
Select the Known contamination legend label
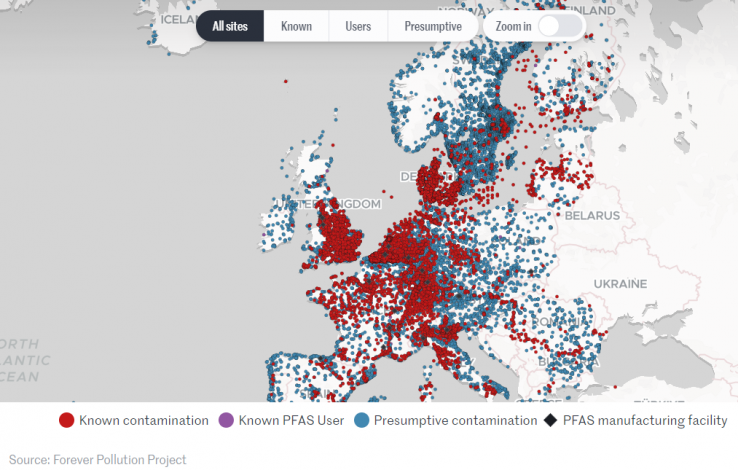tap(144, 421)
